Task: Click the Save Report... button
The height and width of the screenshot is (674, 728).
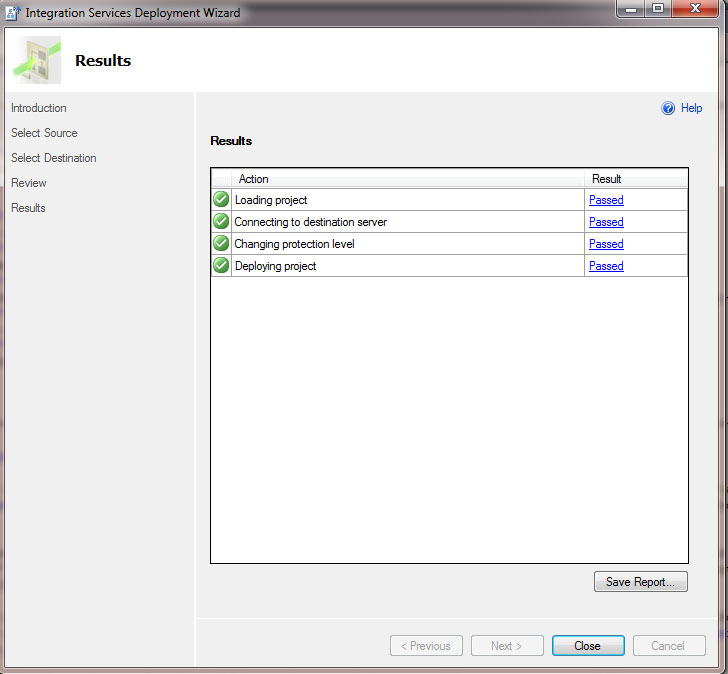Action: [641, 582]
